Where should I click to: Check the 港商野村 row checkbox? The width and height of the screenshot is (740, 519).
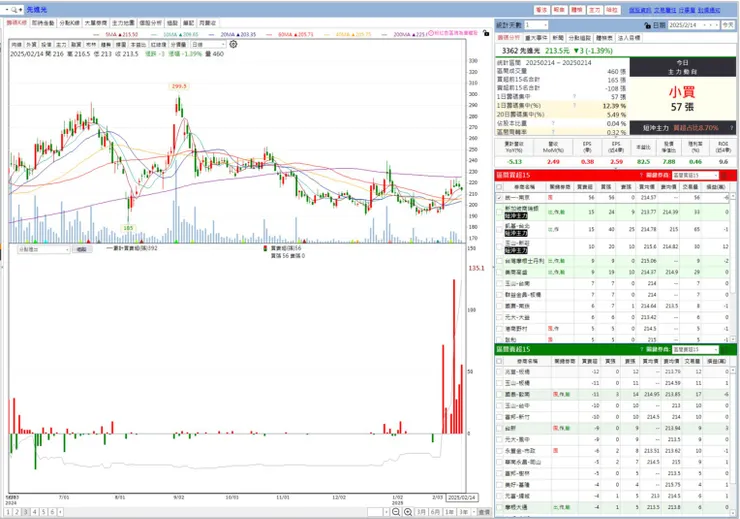tap(499, 329)
